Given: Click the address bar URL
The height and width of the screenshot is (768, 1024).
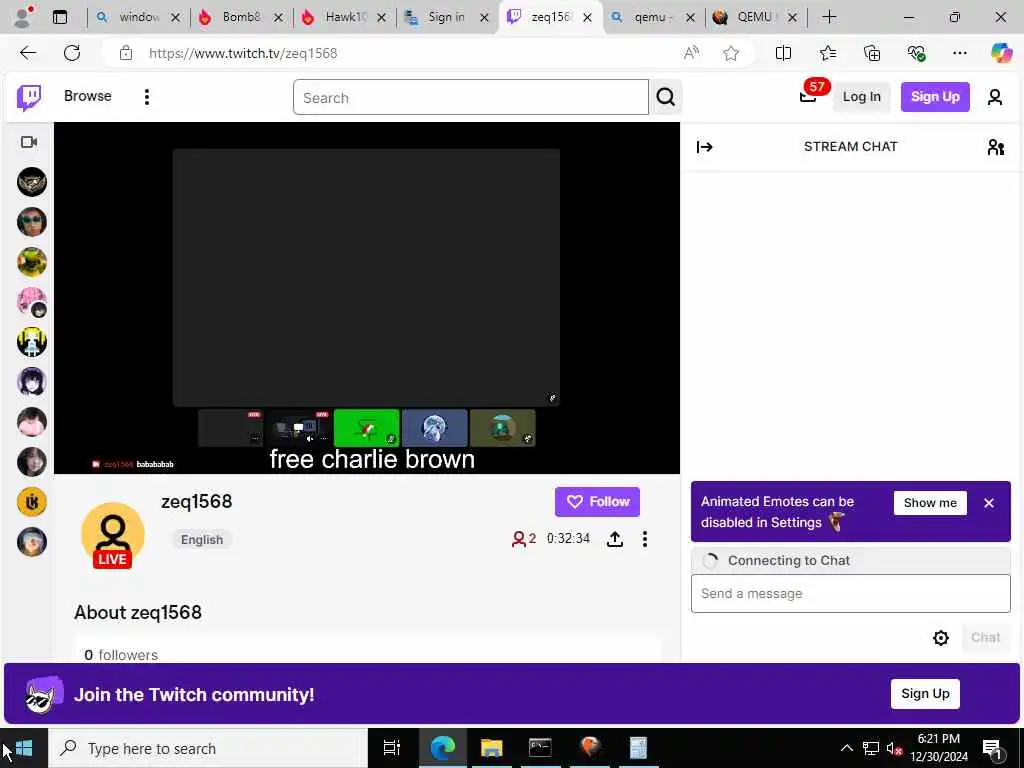Looking at the screenshot, I should click(243, 54).
